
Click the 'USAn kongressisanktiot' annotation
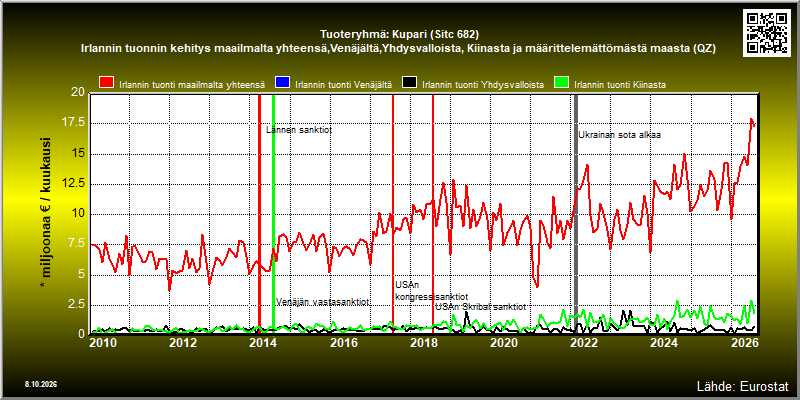[x=432, y=291]
